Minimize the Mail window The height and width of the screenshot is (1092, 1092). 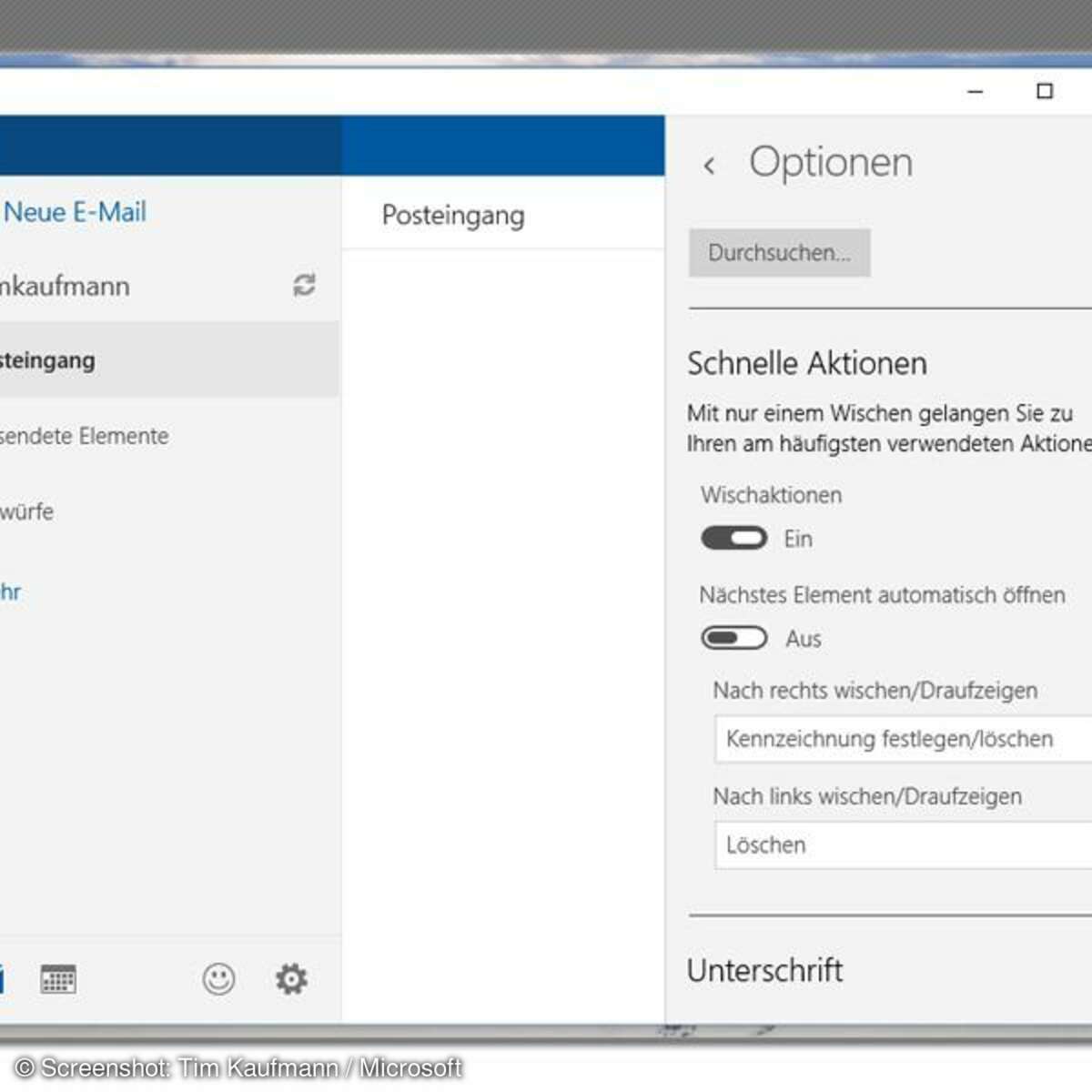[x=975, y=92]
